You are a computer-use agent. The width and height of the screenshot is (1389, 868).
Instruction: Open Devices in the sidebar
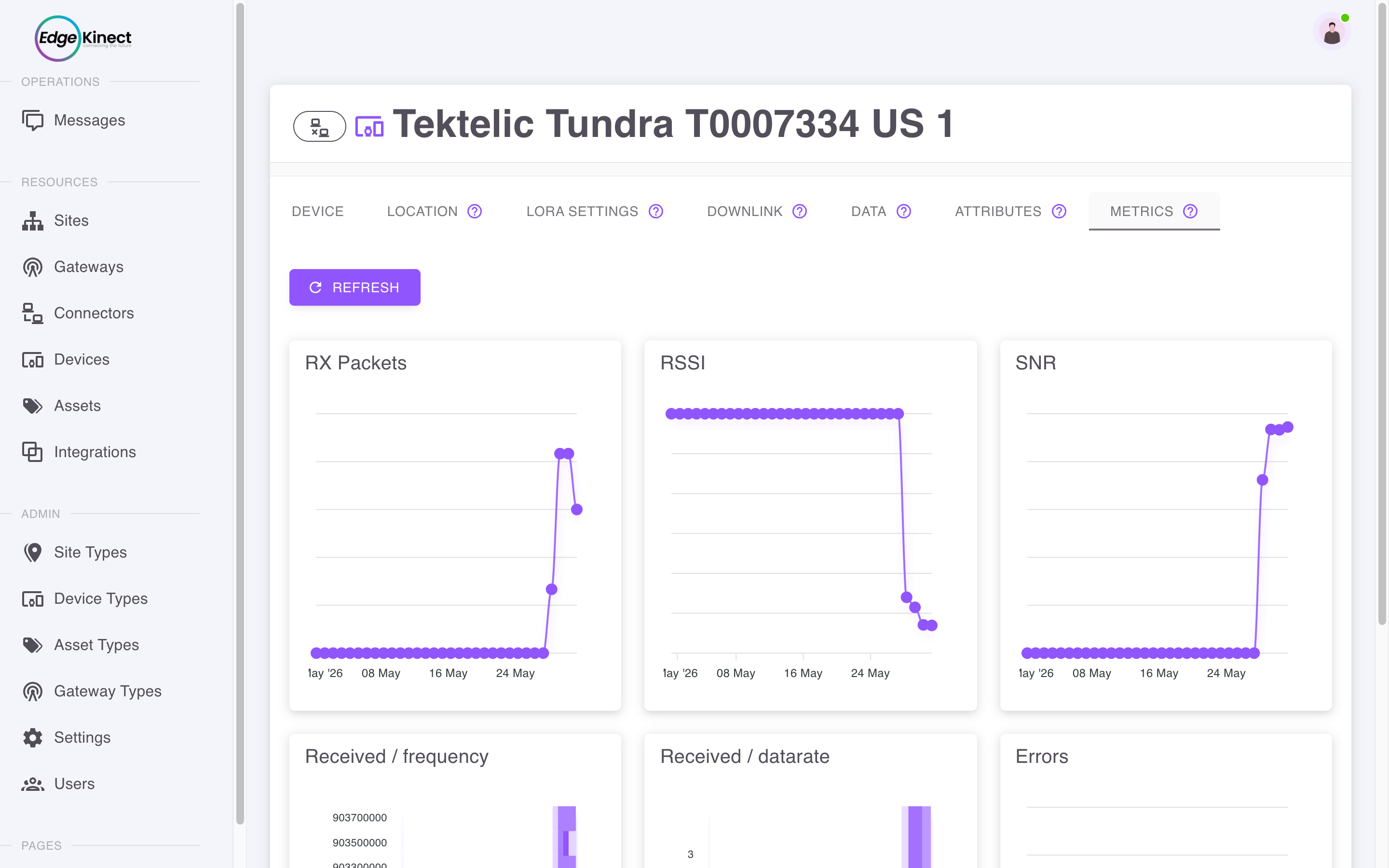click(82, 359)
